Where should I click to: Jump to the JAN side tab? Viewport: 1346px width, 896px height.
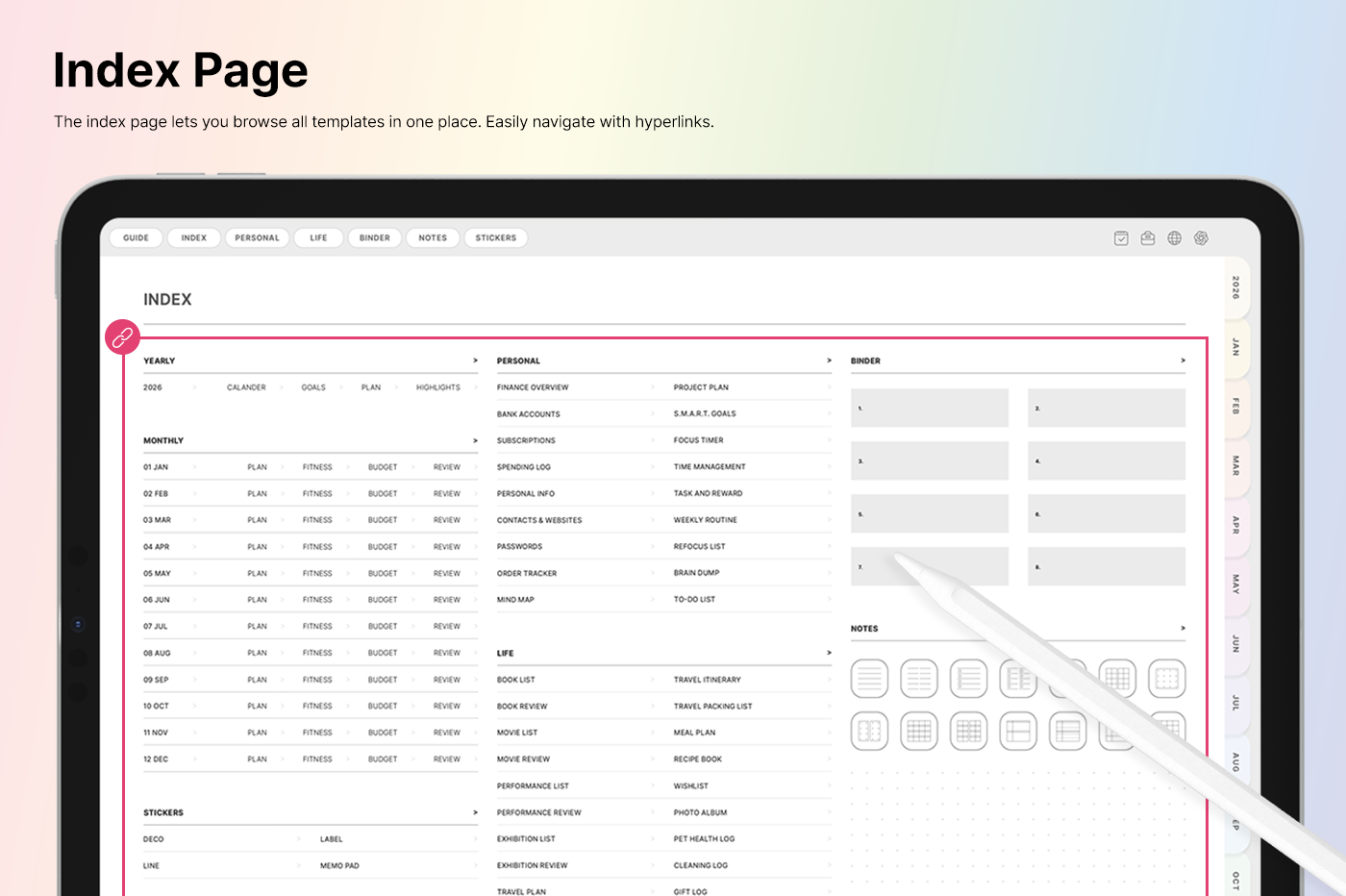pos(1236,347)
